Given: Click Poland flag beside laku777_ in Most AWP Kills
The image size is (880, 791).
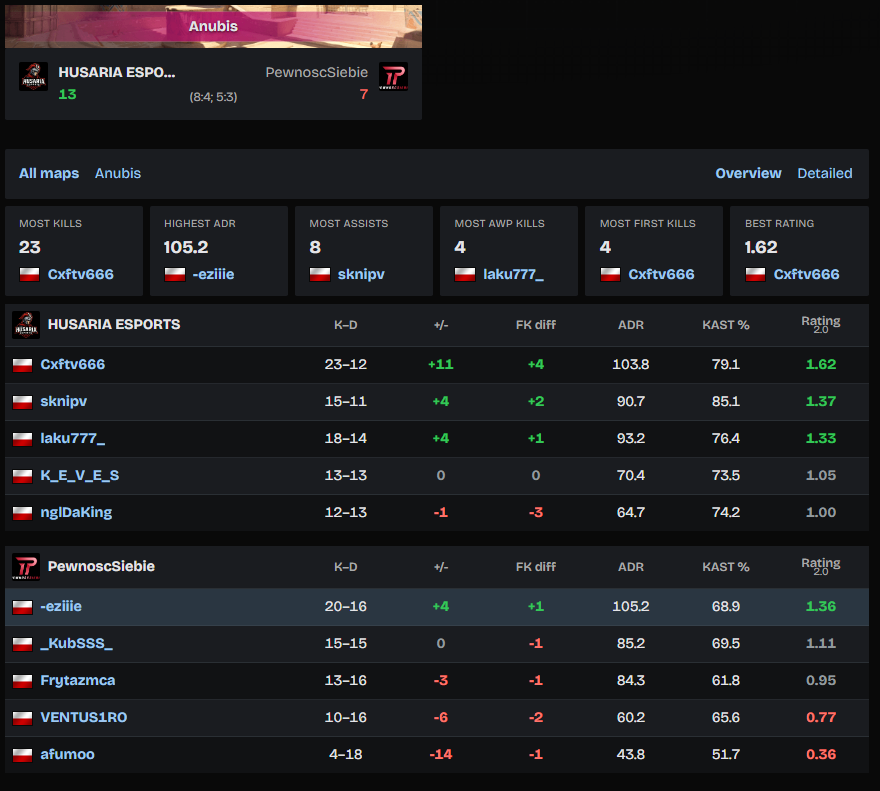Looking at the screenshot, I should [465, 275].
